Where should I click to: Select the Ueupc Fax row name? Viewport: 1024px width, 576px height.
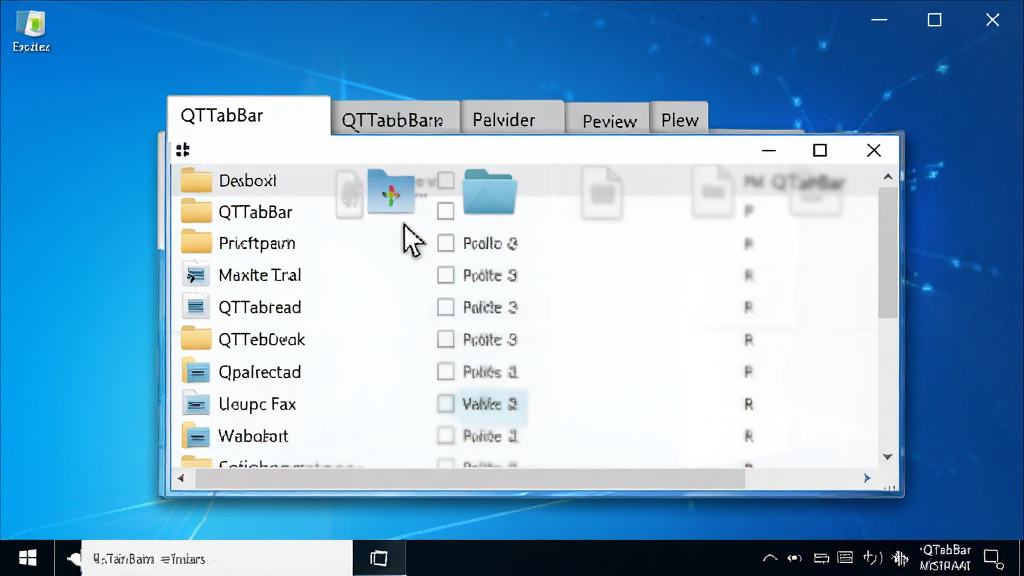click(x=257, y=404)
